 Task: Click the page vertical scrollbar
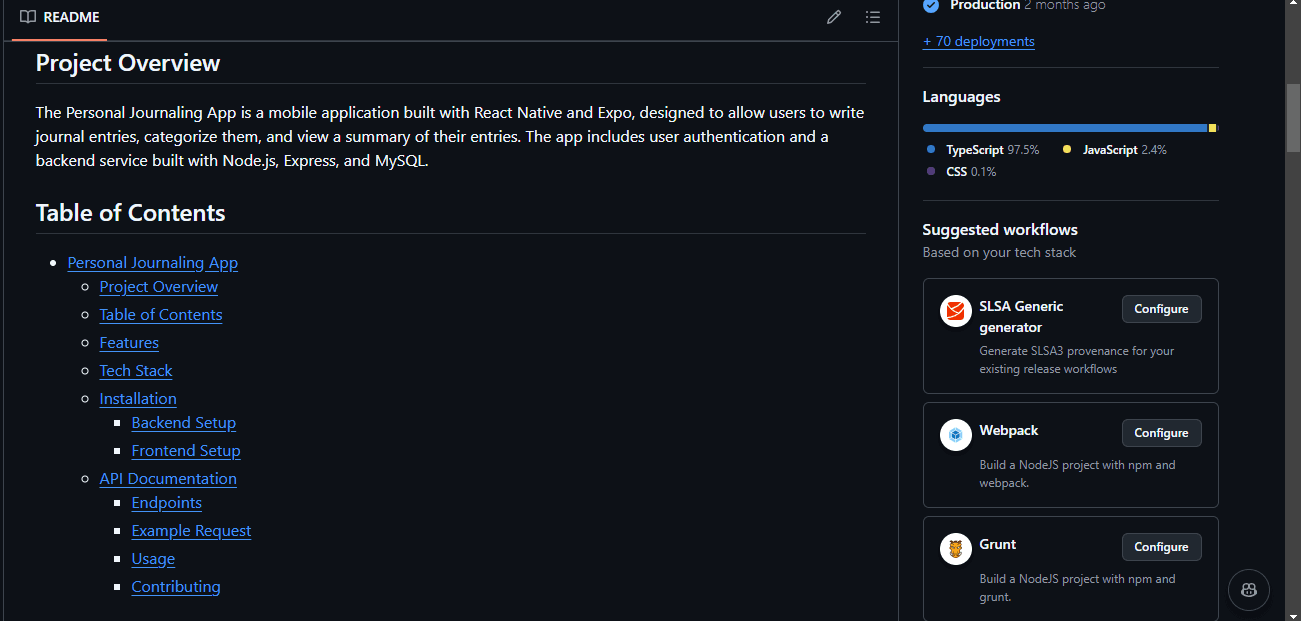tap(1292, 120)
